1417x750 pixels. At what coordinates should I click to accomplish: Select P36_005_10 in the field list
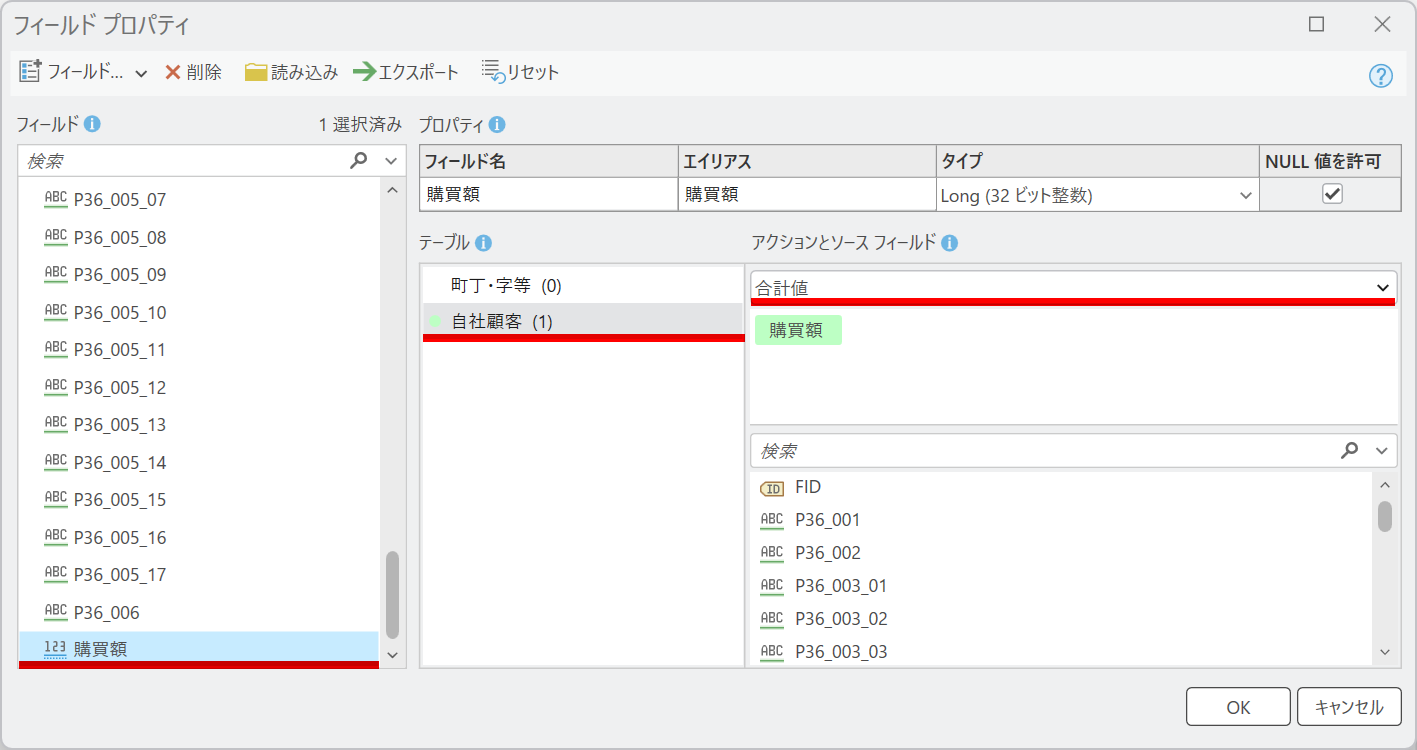pos(120,313)
